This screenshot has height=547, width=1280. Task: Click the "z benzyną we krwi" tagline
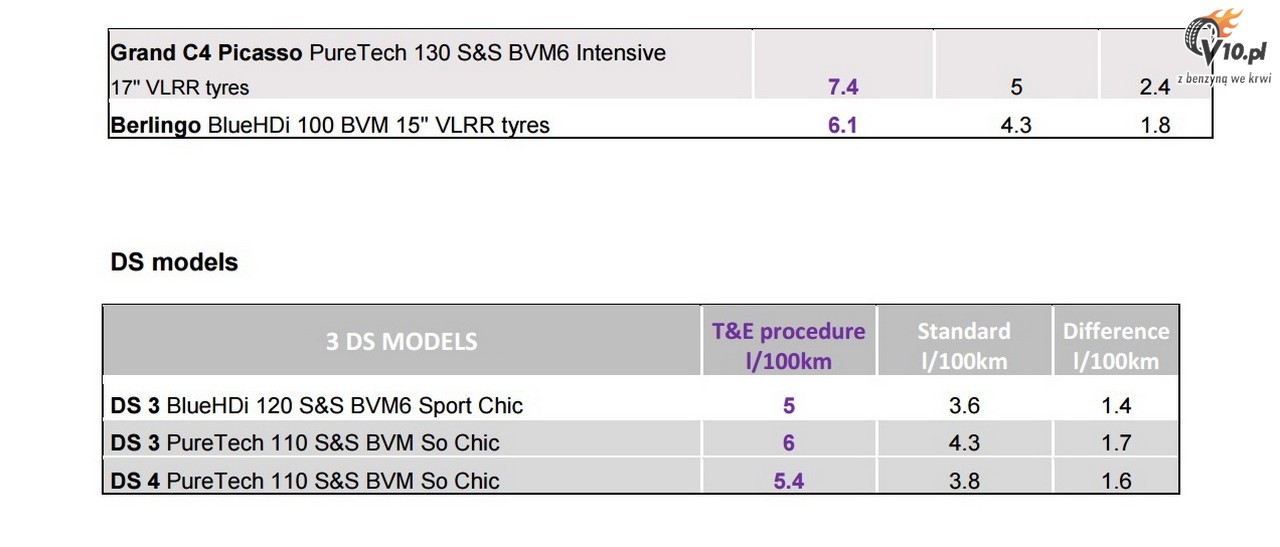[1228, 78]
